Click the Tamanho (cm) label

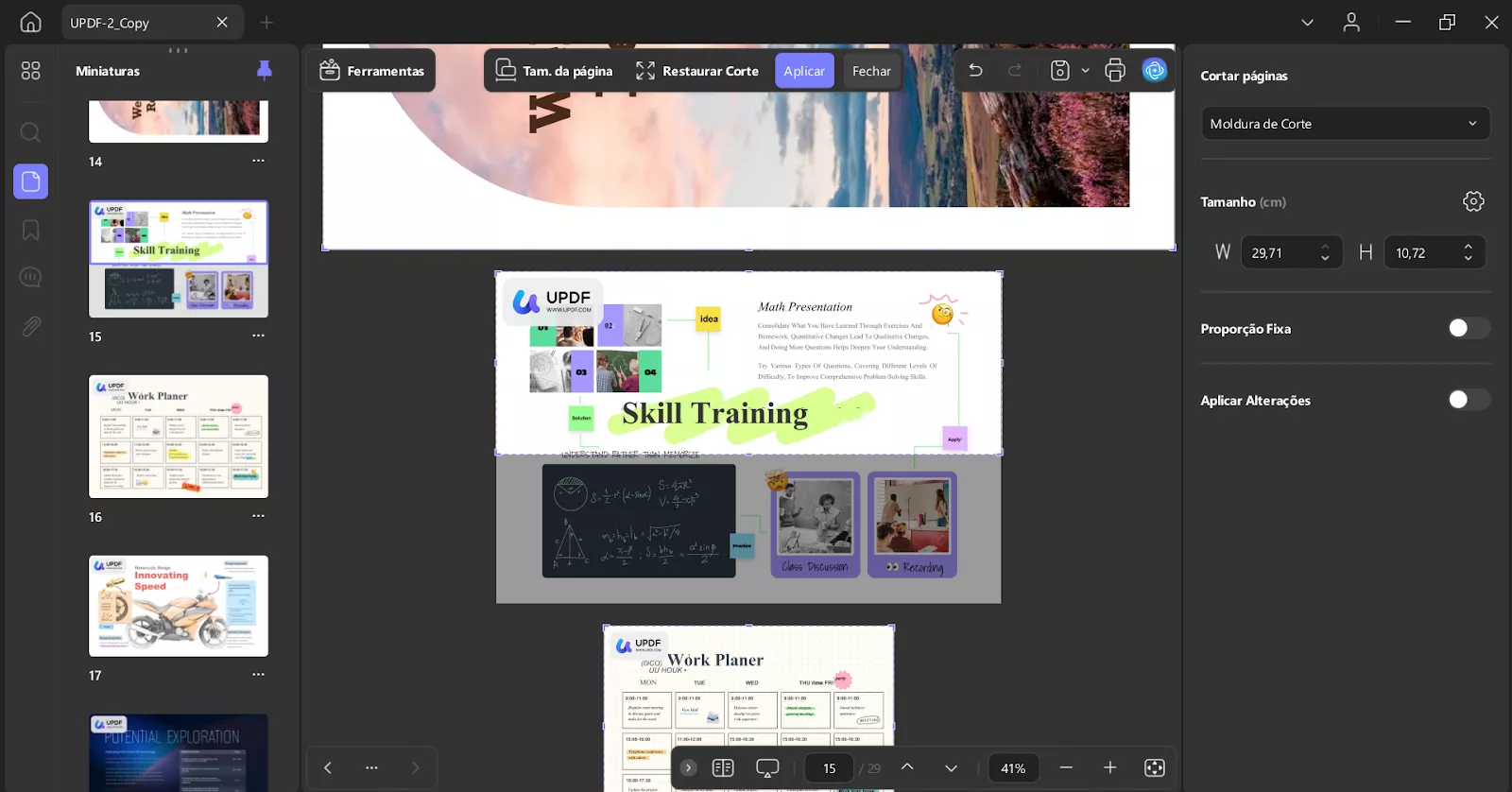(1243, 201)
